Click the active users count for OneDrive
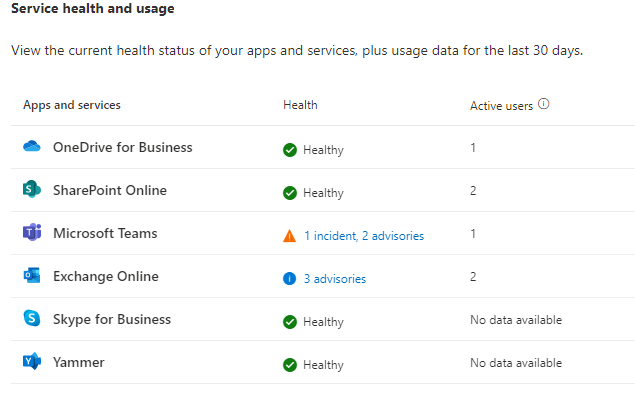The height and width of the screenshot is (403, 635). (x=473, y=147)
